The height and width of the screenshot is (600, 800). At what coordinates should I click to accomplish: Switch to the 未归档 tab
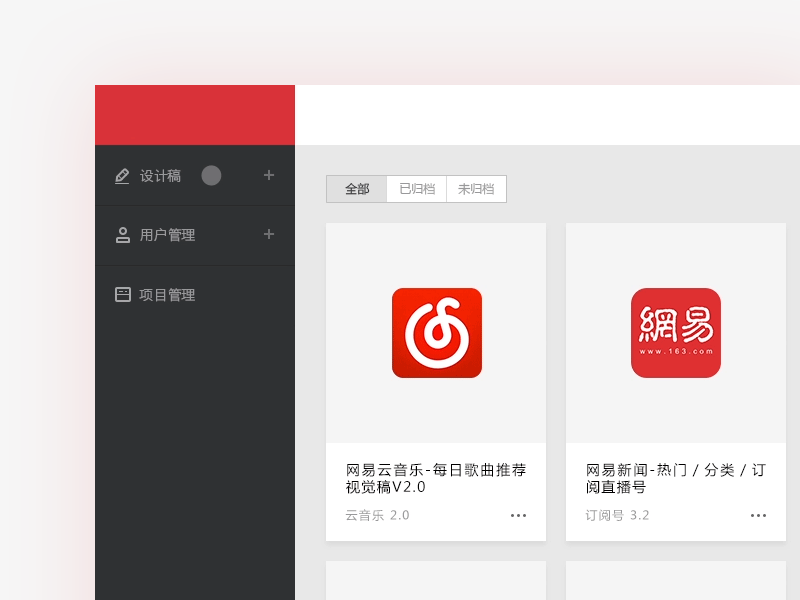tap(477, 189)
